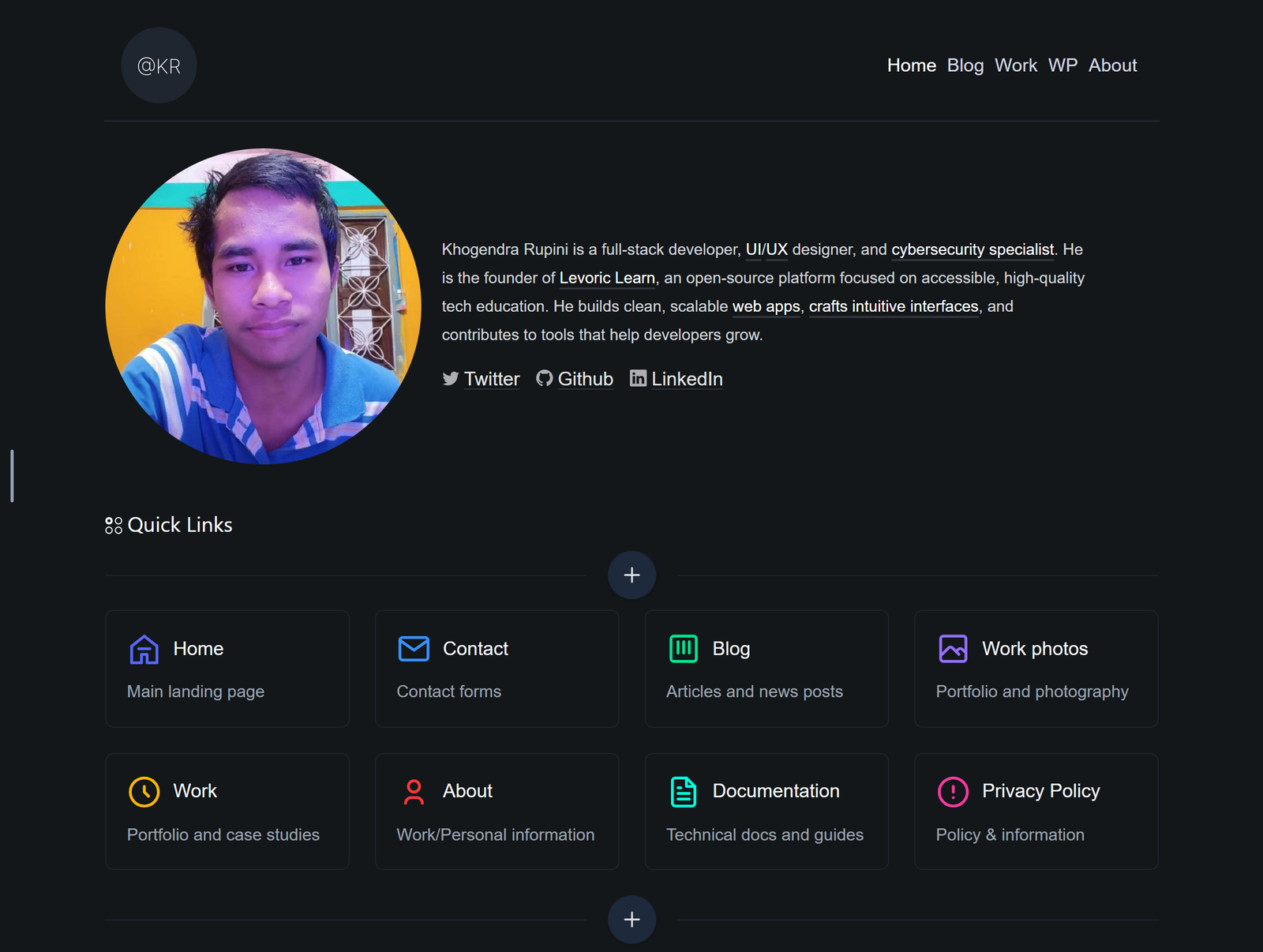Click 'Technical docs and guides' text

click(765, 834)
